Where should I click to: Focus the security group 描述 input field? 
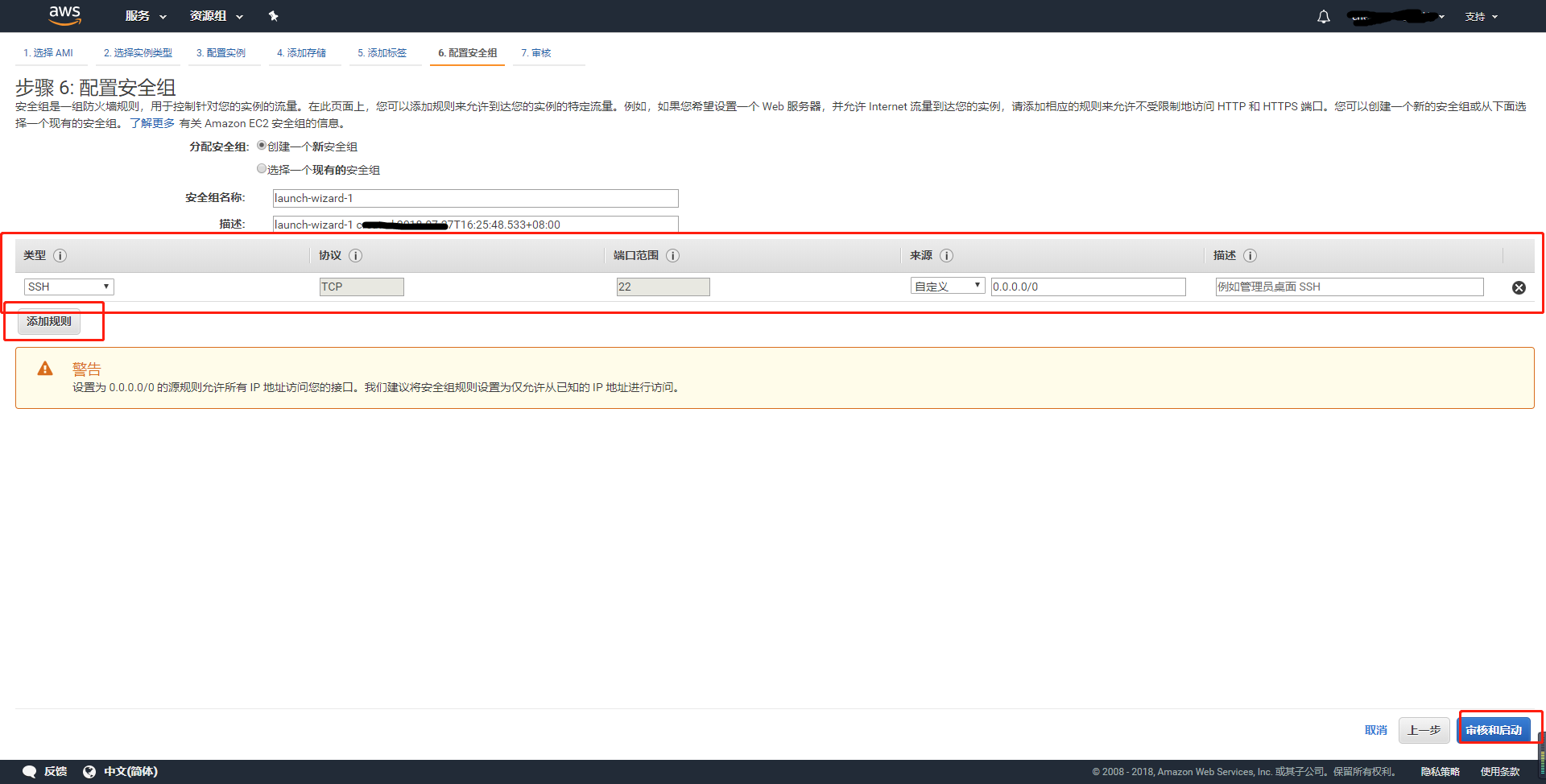pyautogui.click(x=475, y=224)
